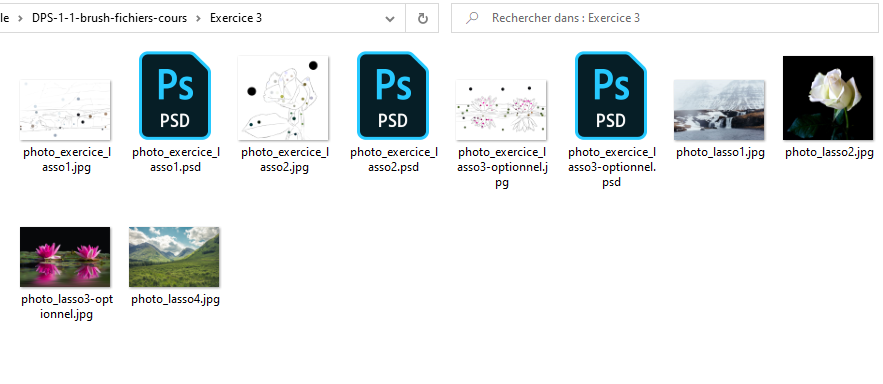Click the file name photo_exercice_lasso2.psd
Image resolution: width=883 pixels, height=384 pixels.
(x=393, y=160)
